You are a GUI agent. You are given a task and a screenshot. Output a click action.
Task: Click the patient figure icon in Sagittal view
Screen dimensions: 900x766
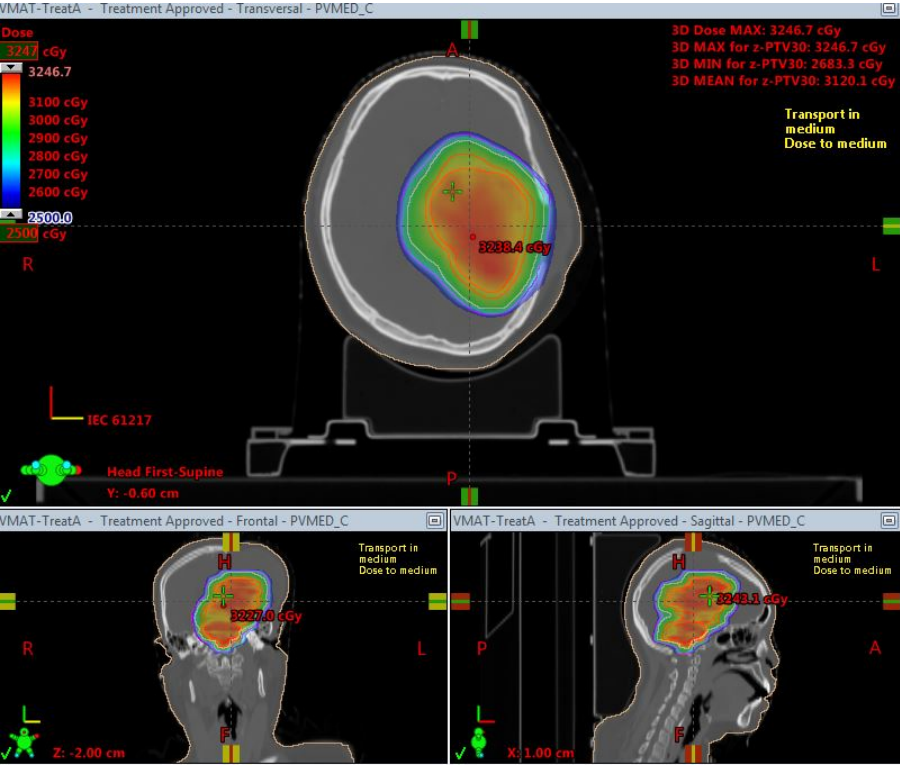click(479, 740)
